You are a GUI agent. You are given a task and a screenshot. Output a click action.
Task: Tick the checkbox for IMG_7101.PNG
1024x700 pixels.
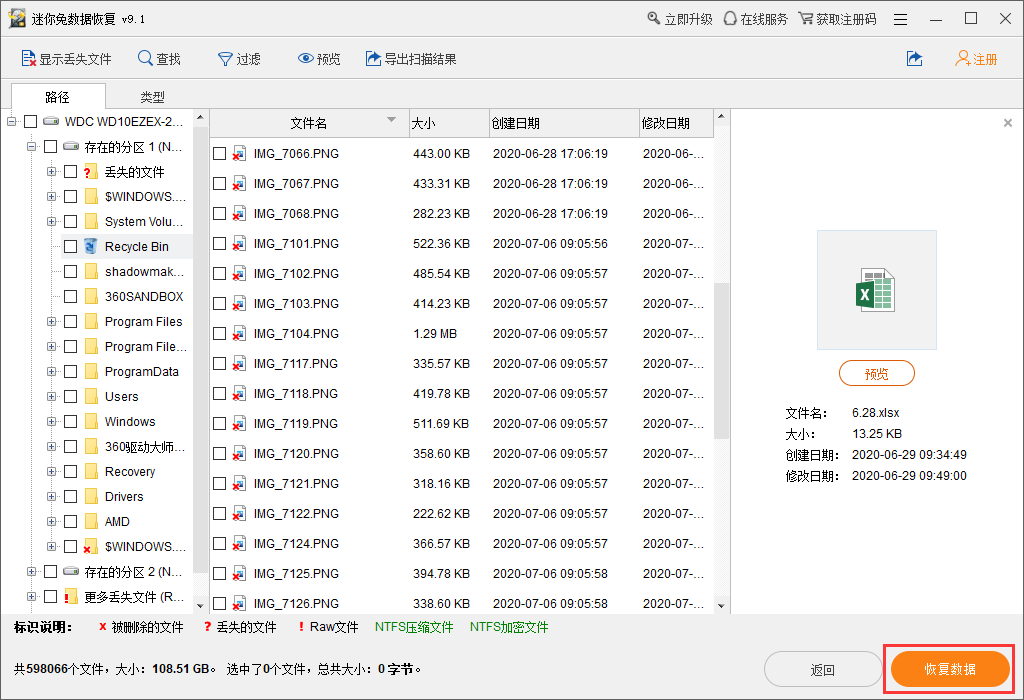[219, 244]
